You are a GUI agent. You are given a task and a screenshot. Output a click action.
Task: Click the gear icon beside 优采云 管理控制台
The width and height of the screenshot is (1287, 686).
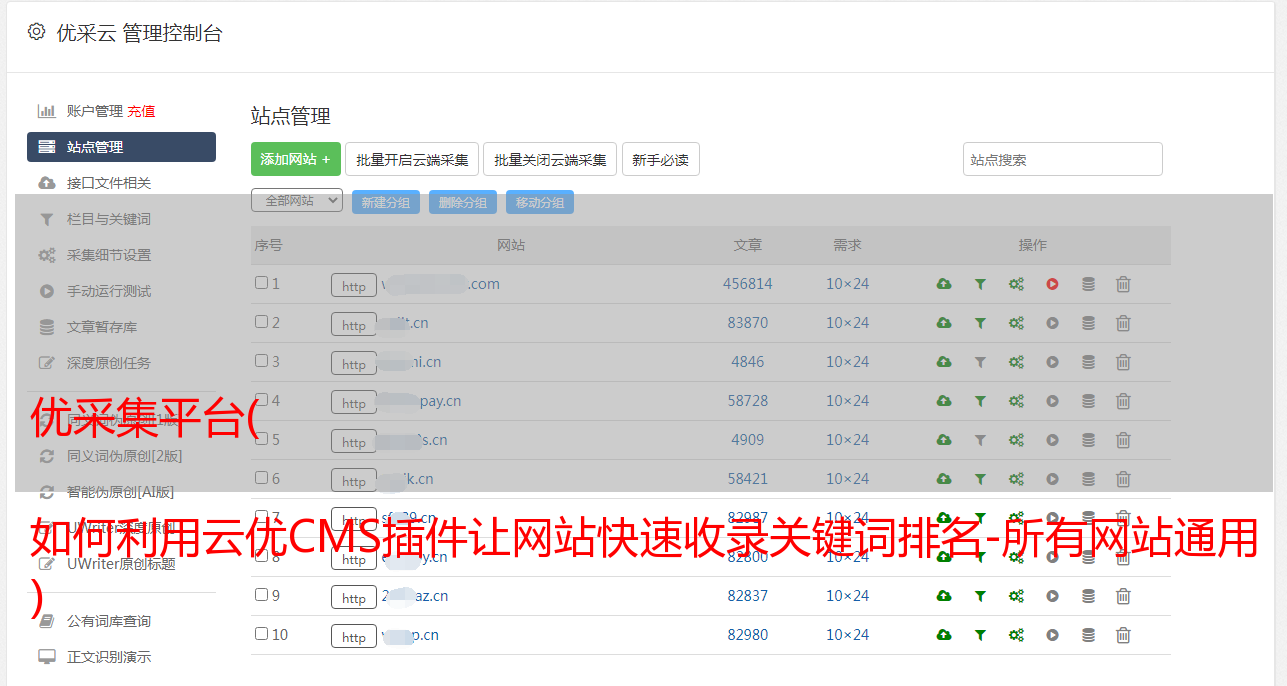click(37, 32)
